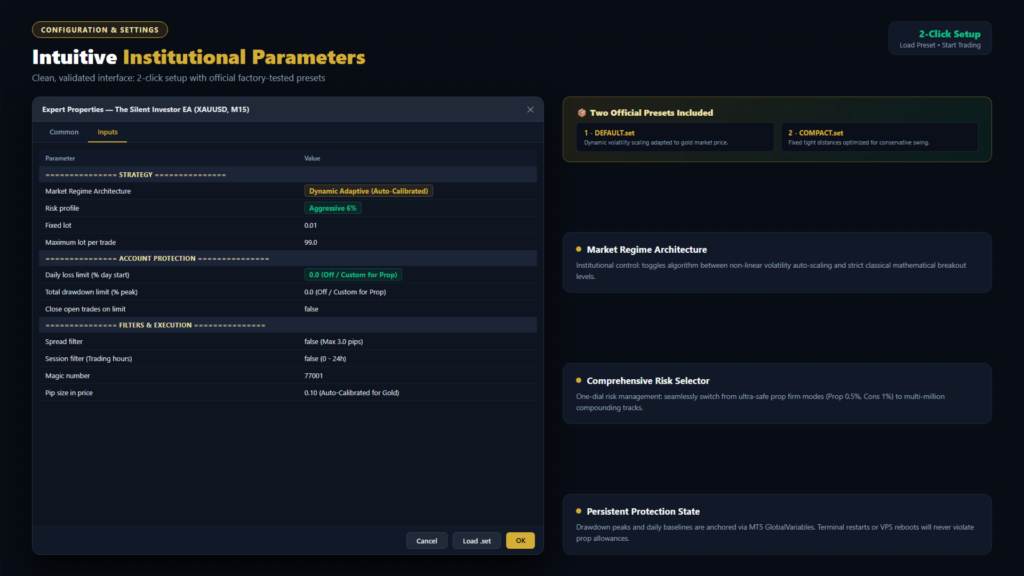This screenshot has width=1024, height=576.
Task: Select Total drawdown limit (% peak) label
Action: pos(91,292)
